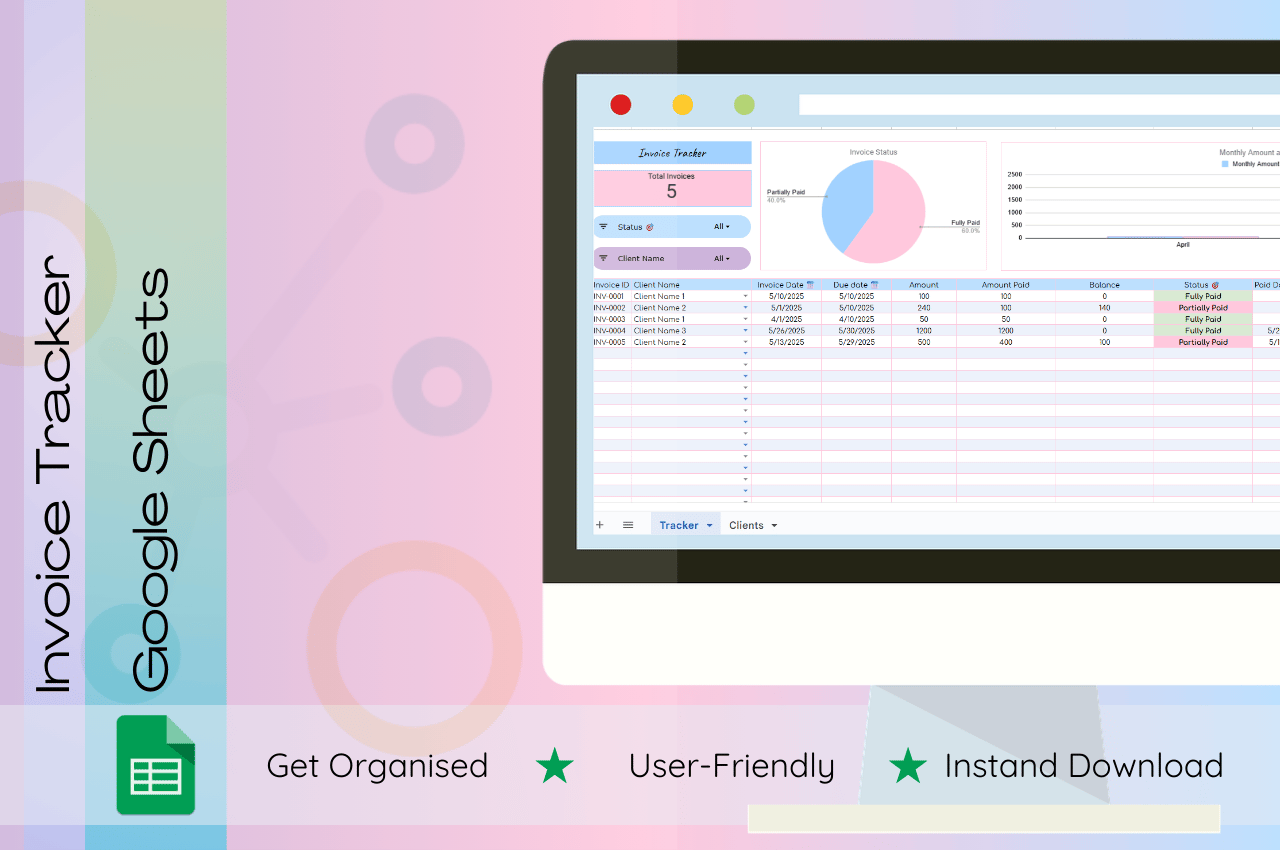Image resolution: width=1280 pixels, height=850 pixels.
Task: Click the Invoice Tracker title banner
Action: point(672,152)
